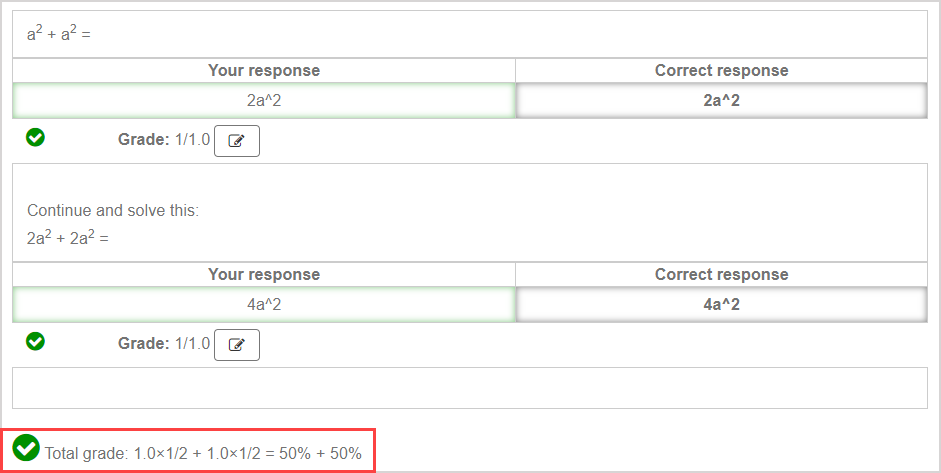The height and width of the screenshot is (473, 941).
Task: Click the green checkmark beside first grade
Action: 35,138
